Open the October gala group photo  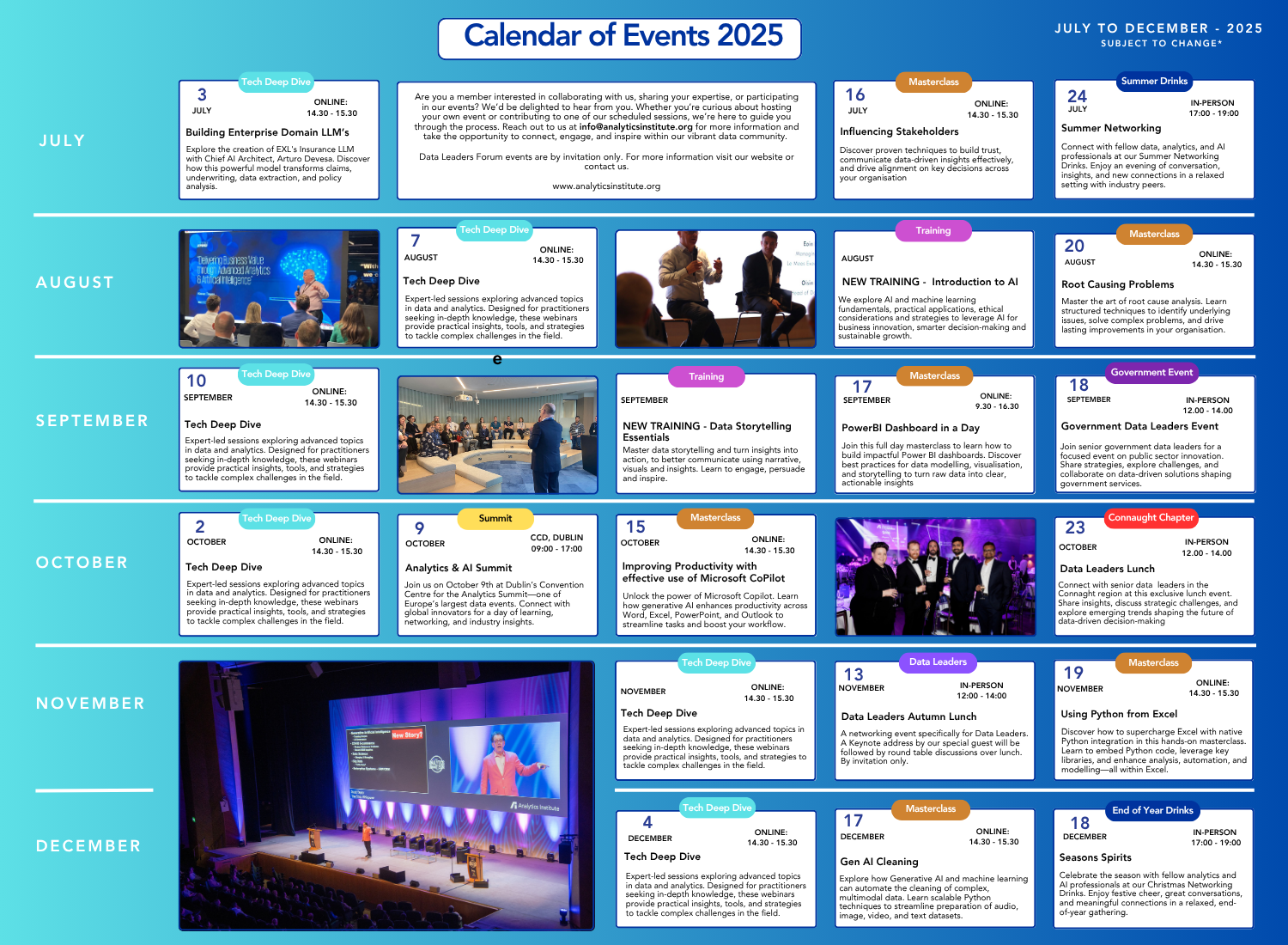[x=934, y=576]
